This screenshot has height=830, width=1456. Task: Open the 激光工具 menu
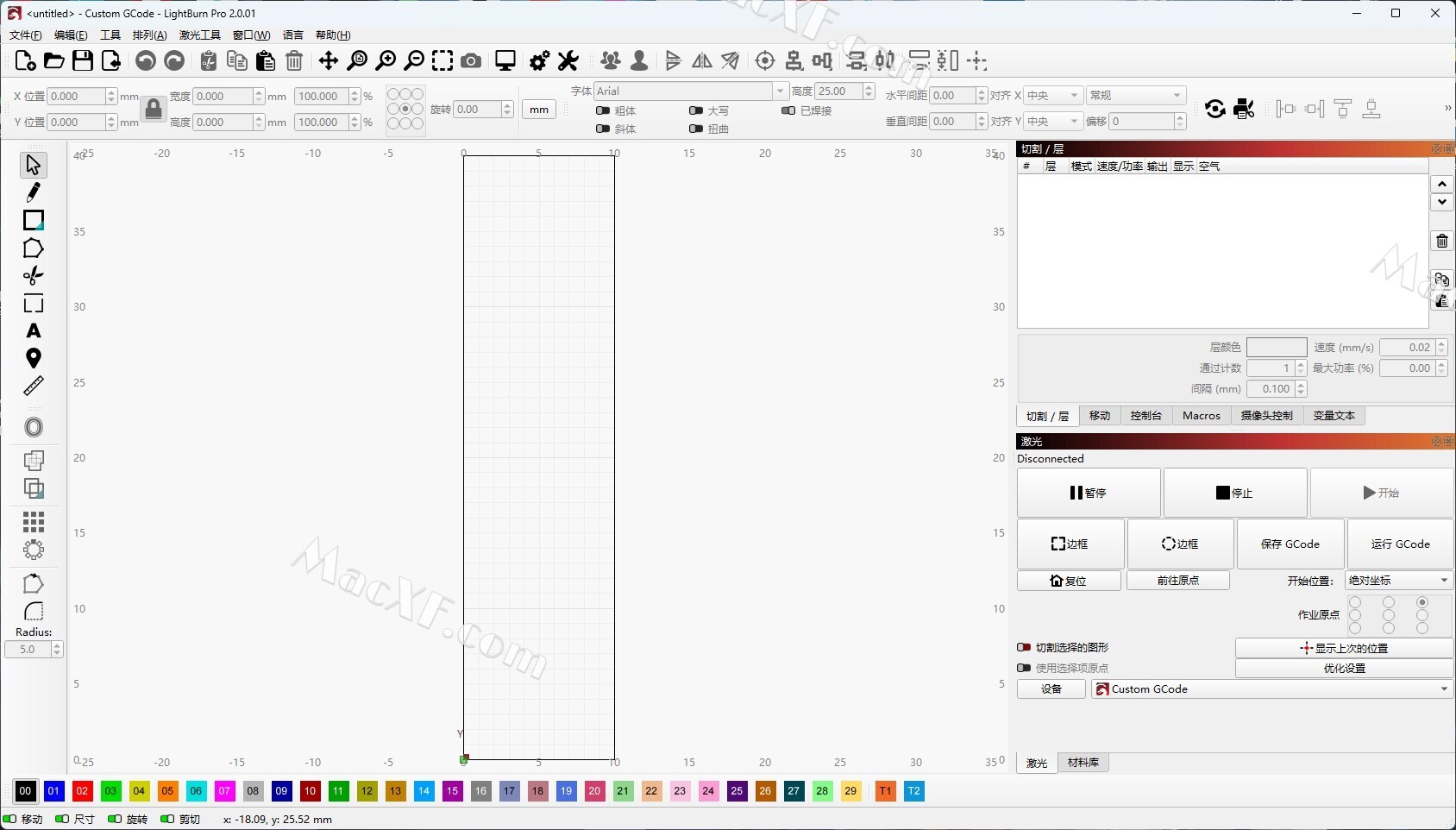(199, 35)
